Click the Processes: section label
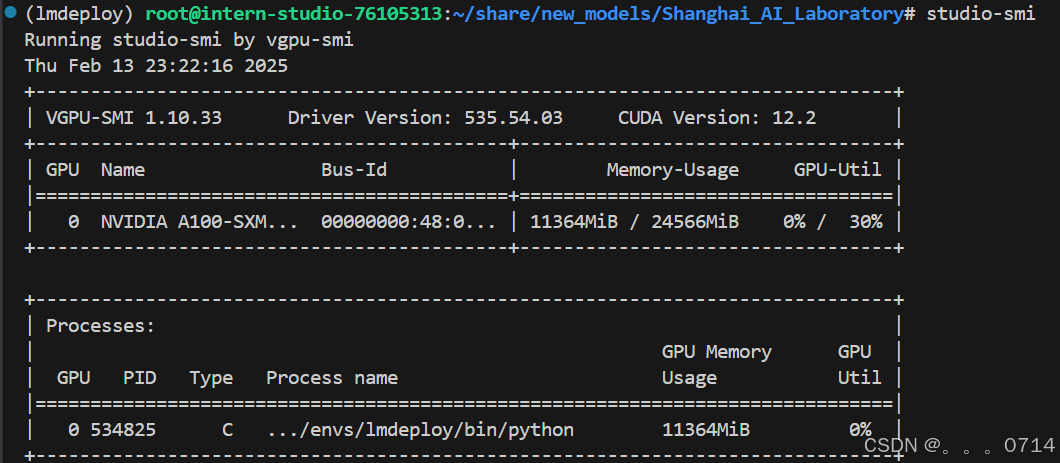 tap(101, 326)
